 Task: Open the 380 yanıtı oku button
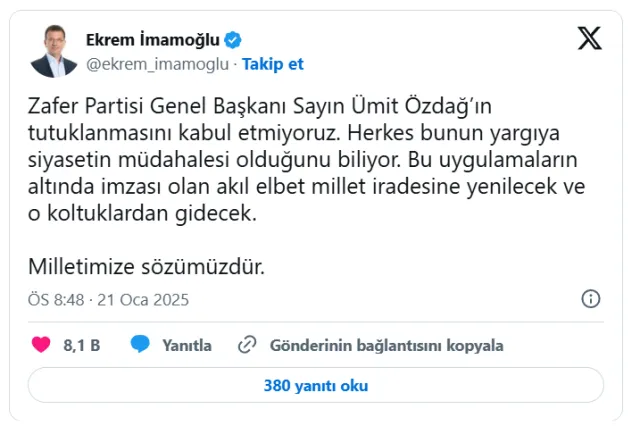[x=316, y=385]
